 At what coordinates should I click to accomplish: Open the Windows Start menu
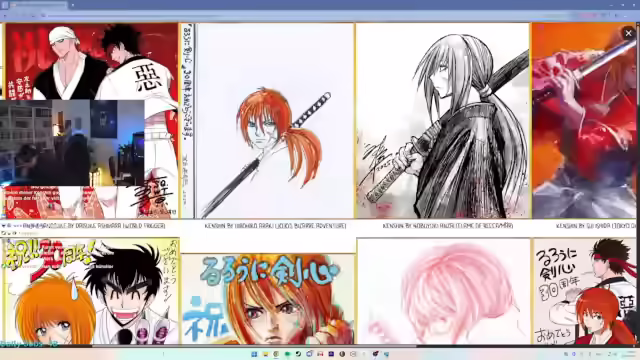coord(254,354)
